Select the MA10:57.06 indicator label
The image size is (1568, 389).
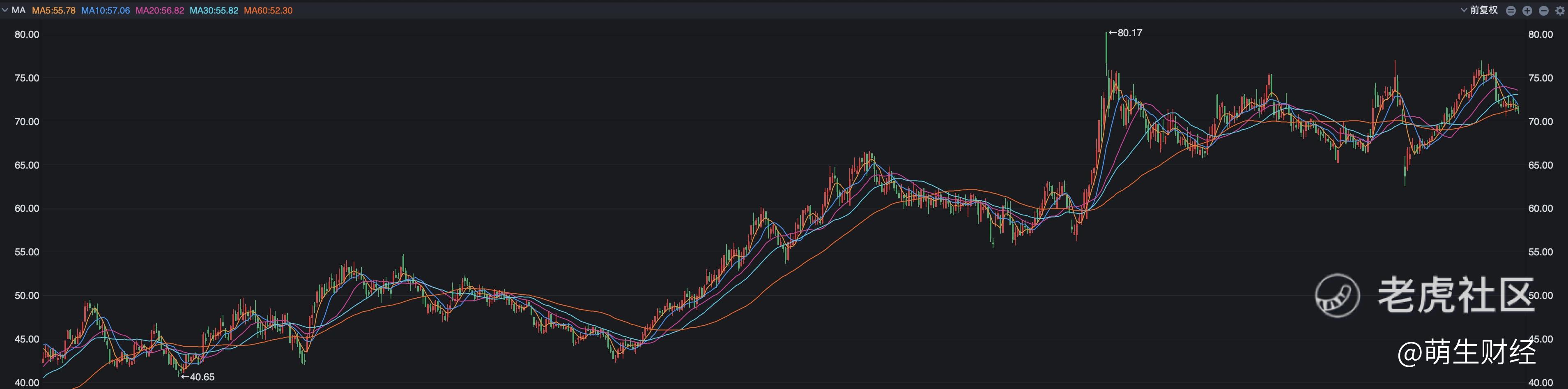pos(105,10)
